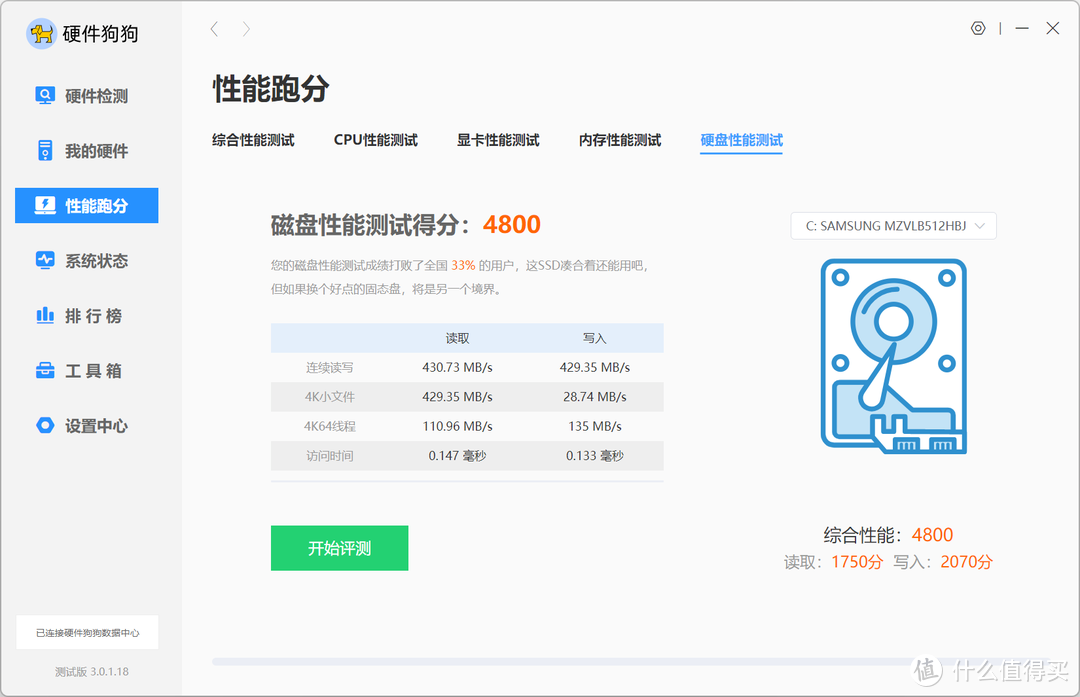Select the 综合性能测试 tab

click(252, 140)
